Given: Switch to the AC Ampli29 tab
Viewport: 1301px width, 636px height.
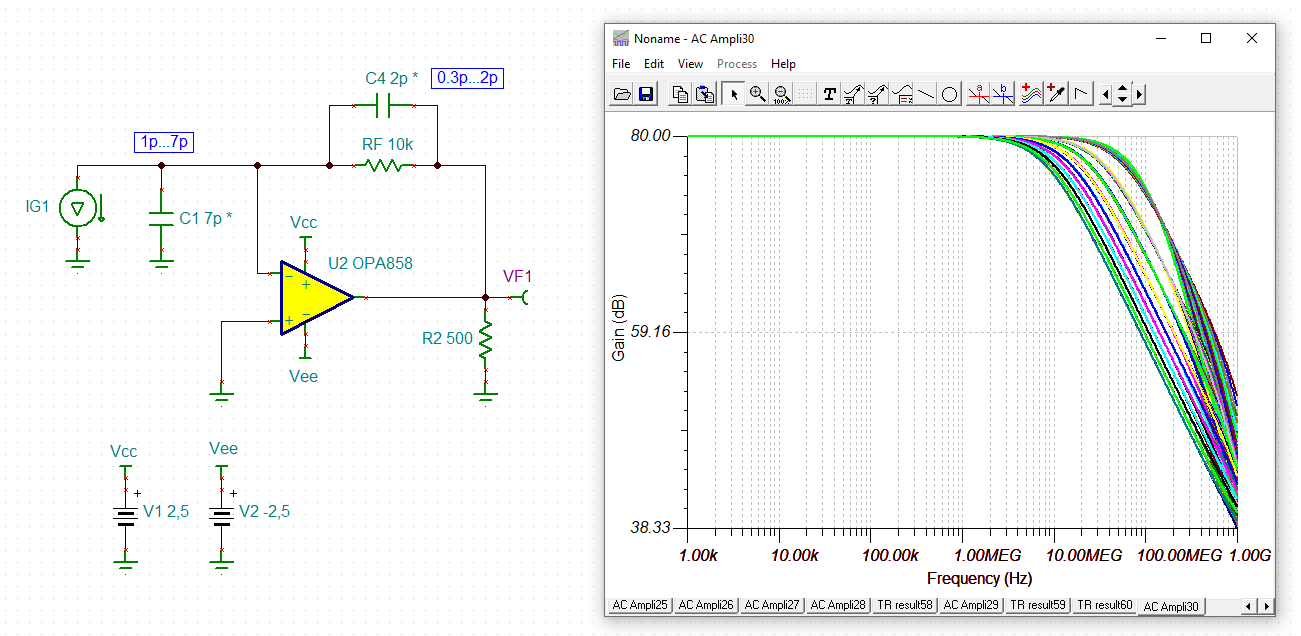Looking at the screenshot, I should pyautogui.click(x=971, y=605).
